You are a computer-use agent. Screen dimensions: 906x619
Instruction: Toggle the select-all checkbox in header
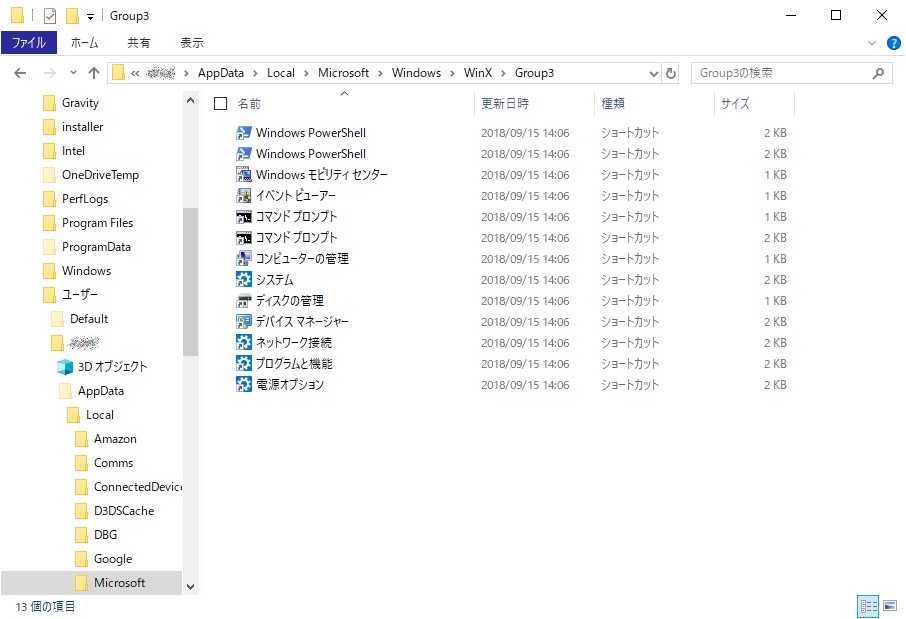pyautogui.click(x=220, y=103)
